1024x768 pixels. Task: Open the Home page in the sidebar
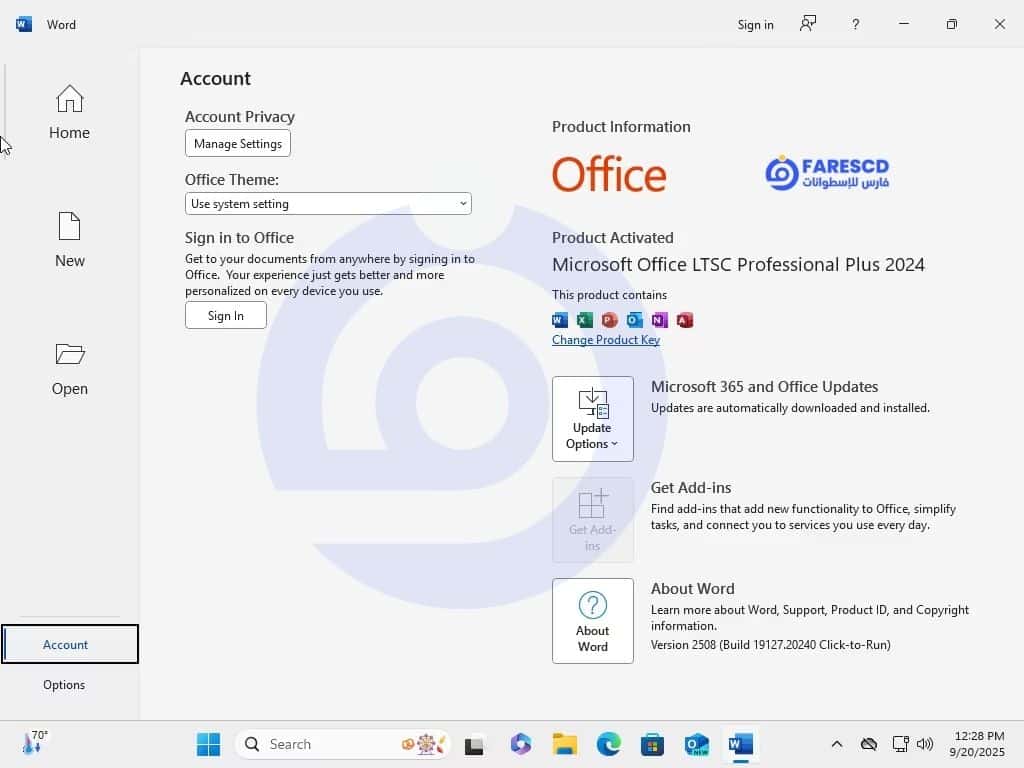pyautogui.click(x=69, y=112)
